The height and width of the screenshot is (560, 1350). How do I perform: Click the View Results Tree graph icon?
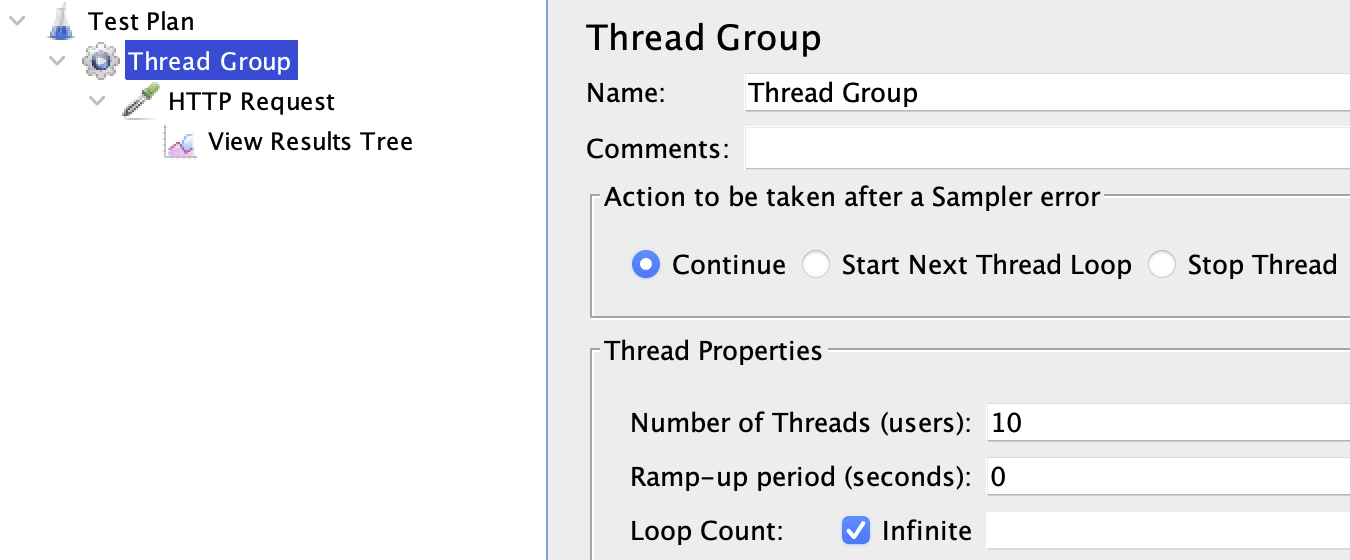(180, 143)
